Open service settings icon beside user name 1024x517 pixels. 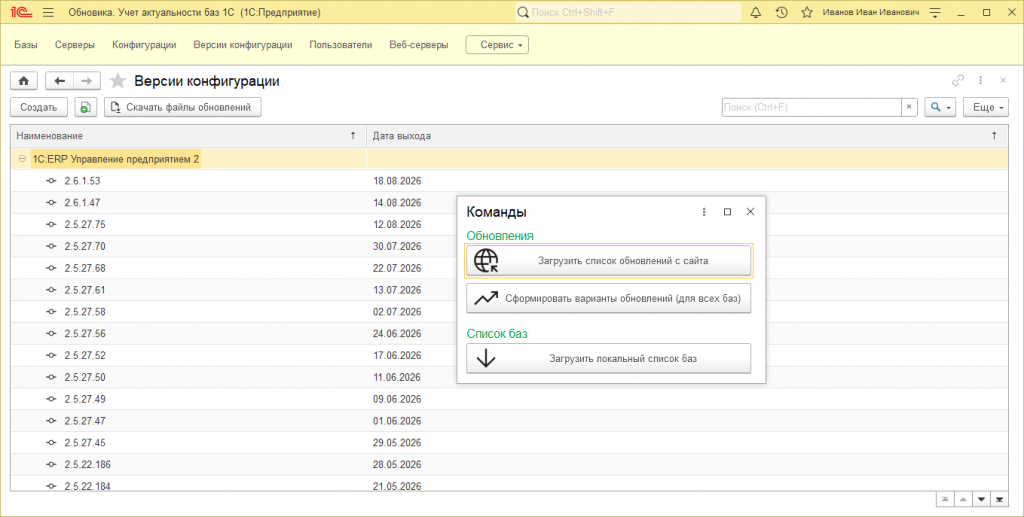click(935, 12)
